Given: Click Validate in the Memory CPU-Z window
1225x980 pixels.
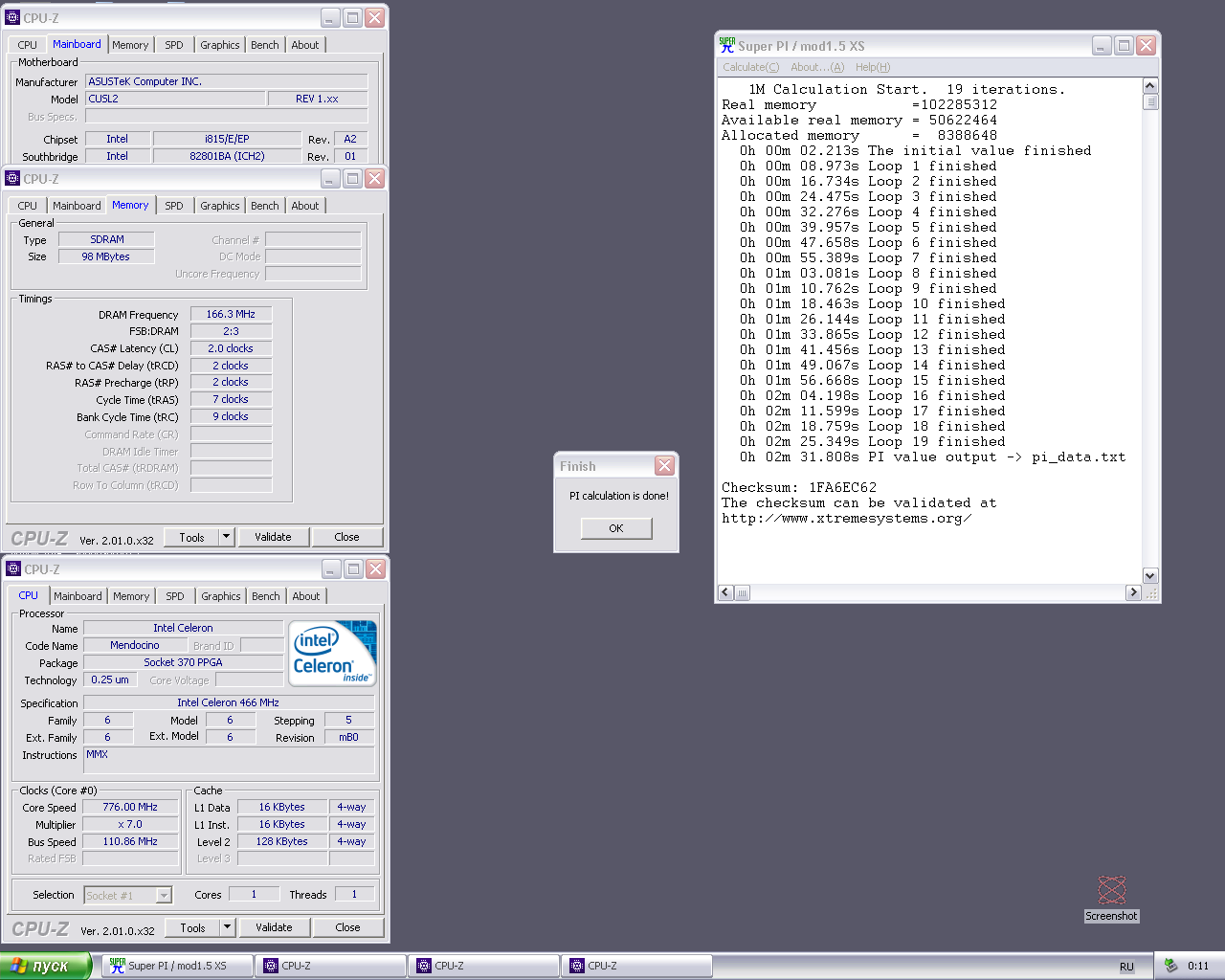Looking at the screenshot, I should pos(273,537).
